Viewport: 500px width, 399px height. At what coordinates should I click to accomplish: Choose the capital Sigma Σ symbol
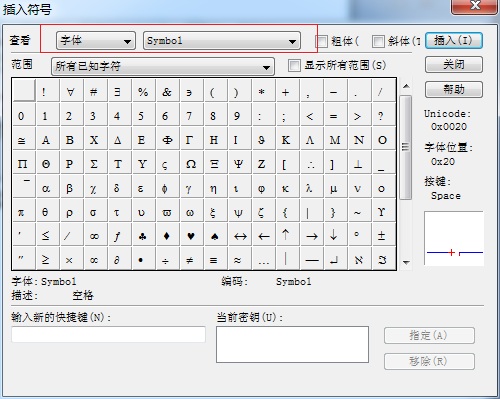coord(94,164)
